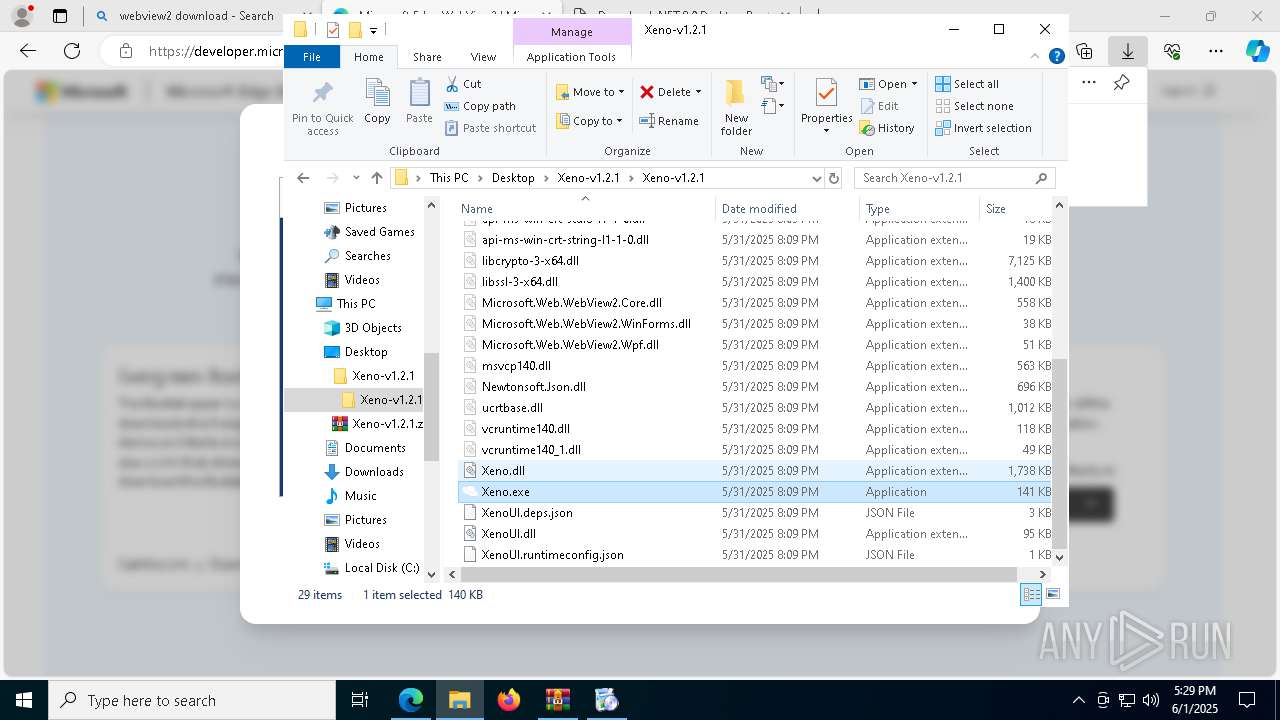
Task: Refresh the Explorer address bar
Action: [x=834, y=178]
